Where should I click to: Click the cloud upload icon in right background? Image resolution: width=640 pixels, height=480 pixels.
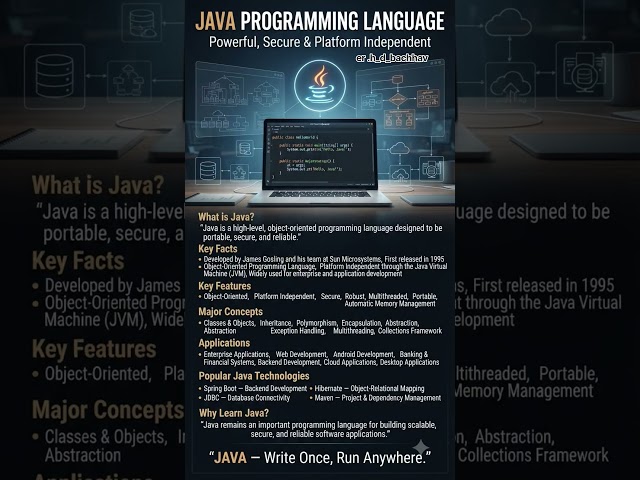[x=510, y=86]
